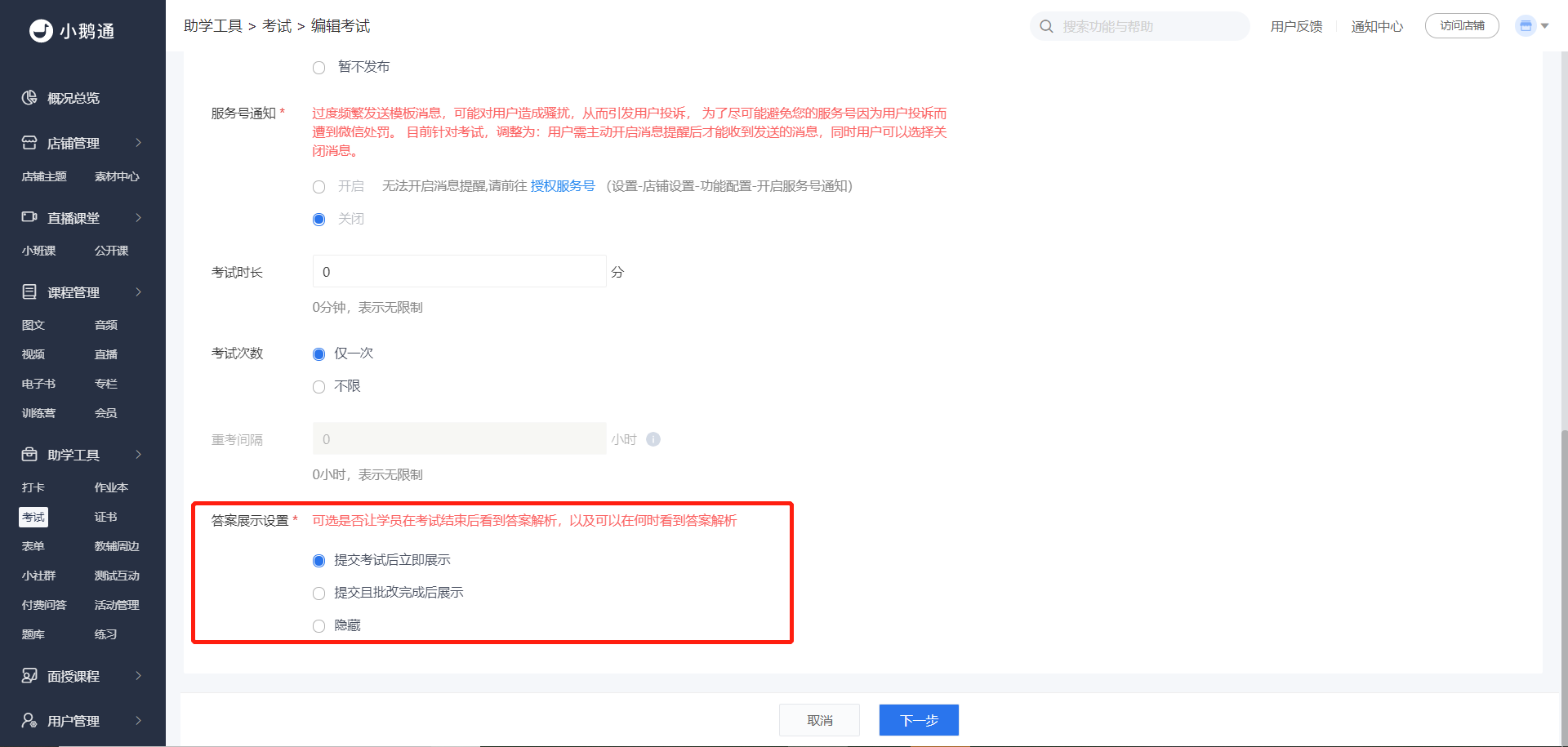Select 提交考试后立即展示 option
Viewport: 1568px width, 747px height.
318,561
